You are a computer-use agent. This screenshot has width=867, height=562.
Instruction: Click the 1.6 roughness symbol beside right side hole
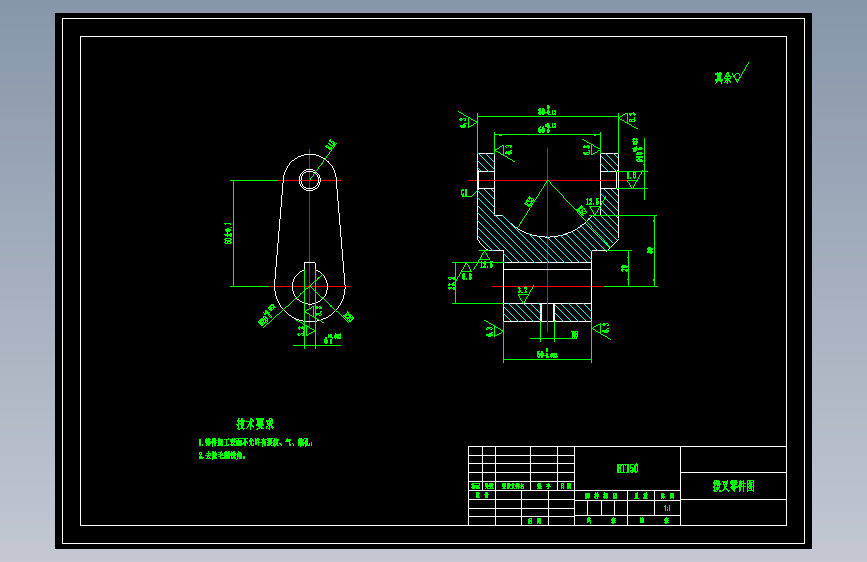(x=632, y=179)
